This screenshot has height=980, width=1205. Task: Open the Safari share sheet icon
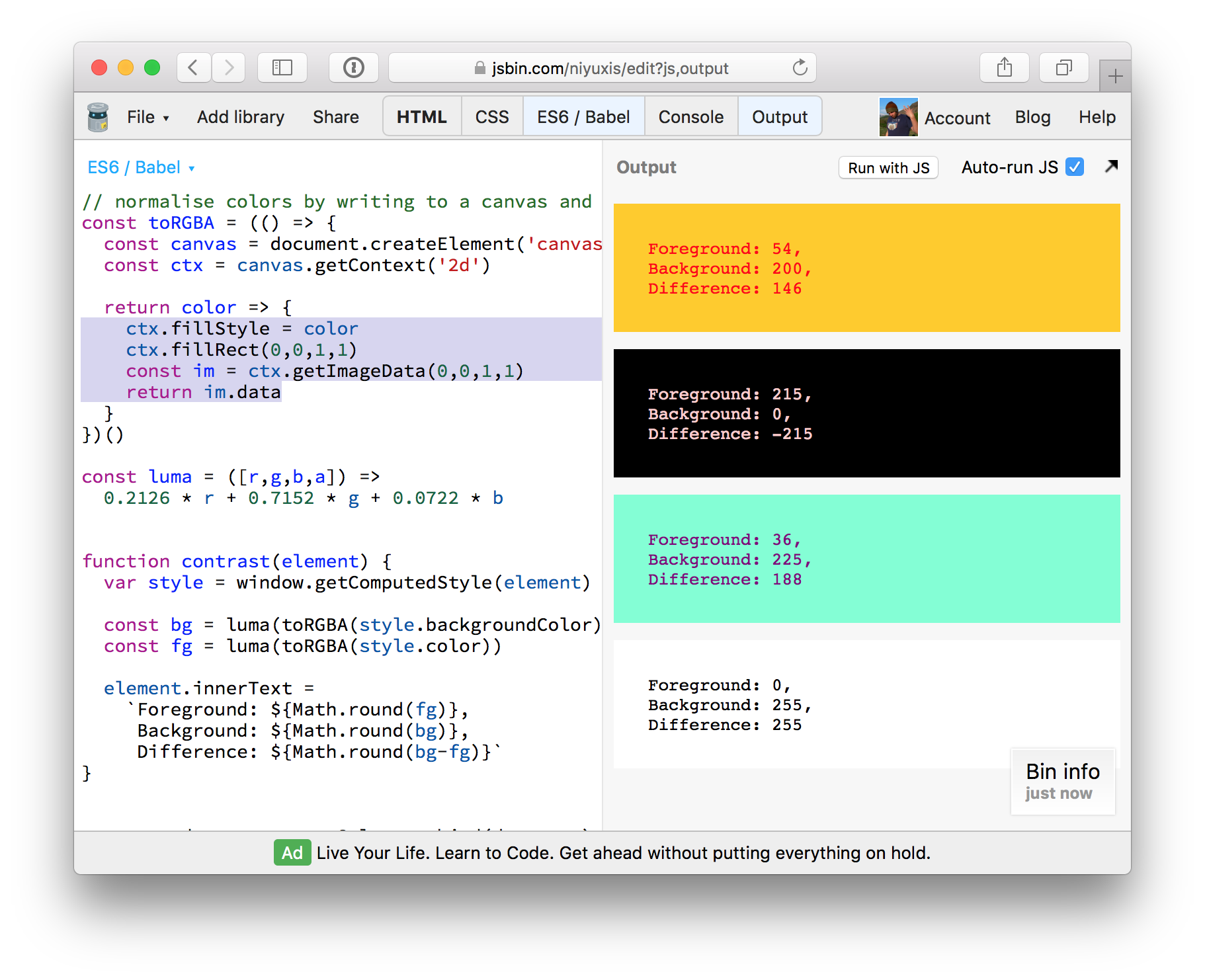point(1005,67)
